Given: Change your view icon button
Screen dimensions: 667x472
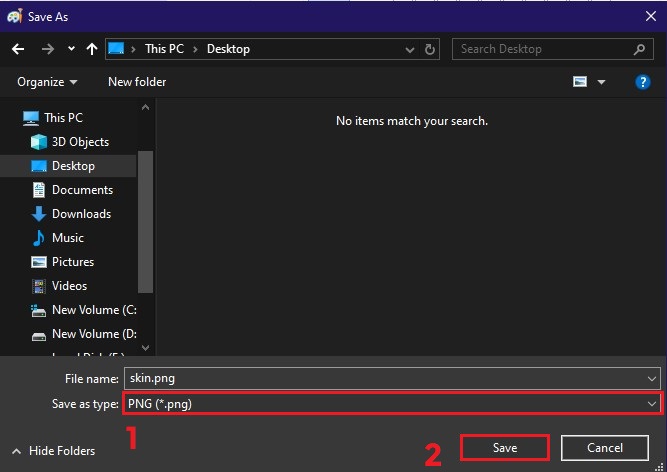Looking at the screenshot, I should [580, 82].
